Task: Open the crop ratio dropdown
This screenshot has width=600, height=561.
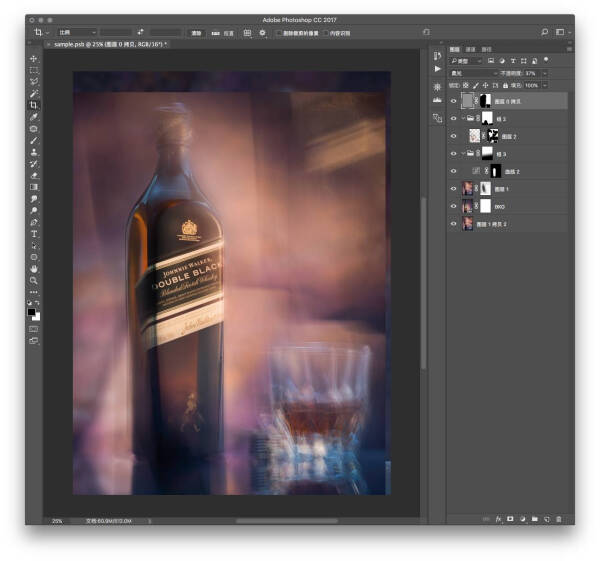Action: 77,33
